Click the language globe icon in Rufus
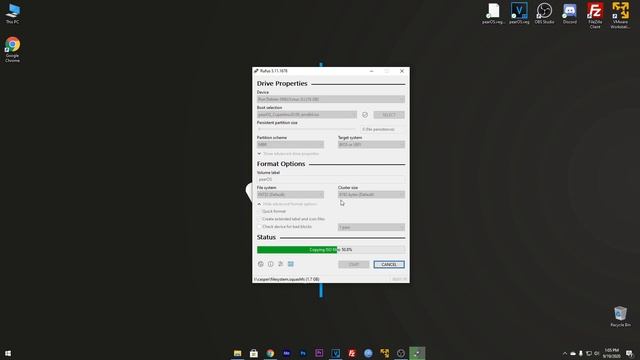 coord(261,264)
